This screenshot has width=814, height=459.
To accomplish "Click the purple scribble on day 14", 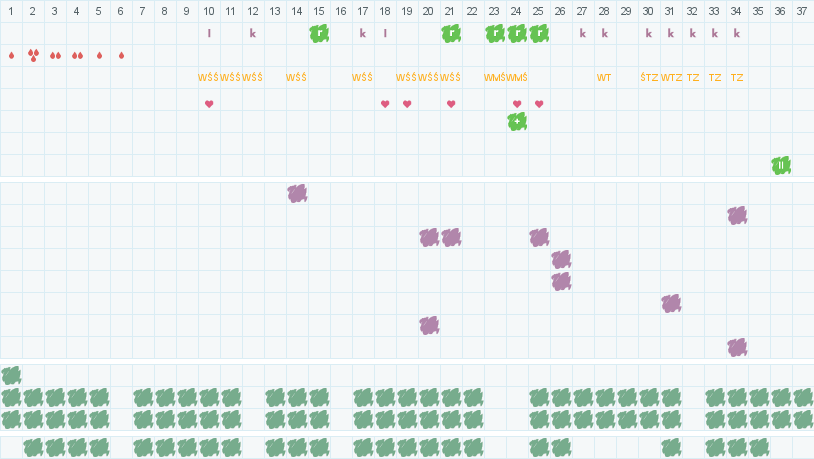I will (x=297, y=193).
